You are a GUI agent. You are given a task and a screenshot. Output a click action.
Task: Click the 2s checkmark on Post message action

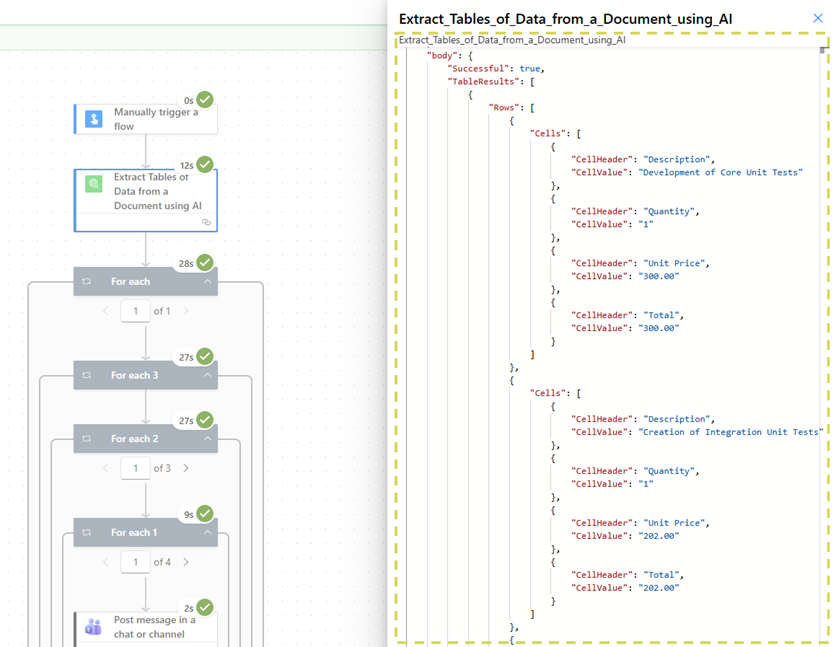tap(204, 607)
